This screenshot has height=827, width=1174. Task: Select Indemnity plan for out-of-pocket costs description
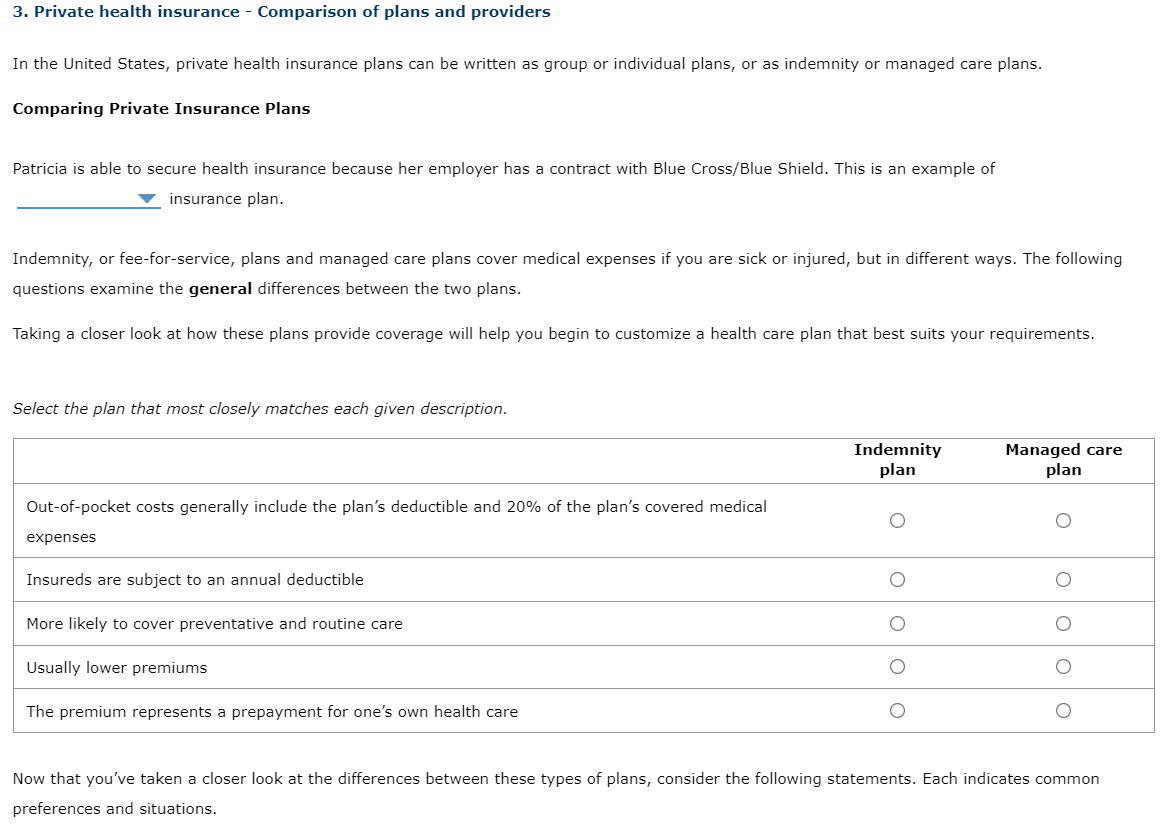pyautogui.click(x=897, y=520)
